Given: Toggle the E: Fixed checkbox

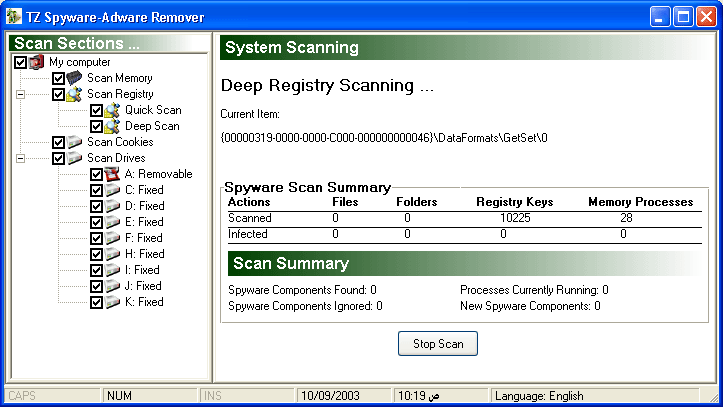Looking at the screenshot, I should pos(96,222).
